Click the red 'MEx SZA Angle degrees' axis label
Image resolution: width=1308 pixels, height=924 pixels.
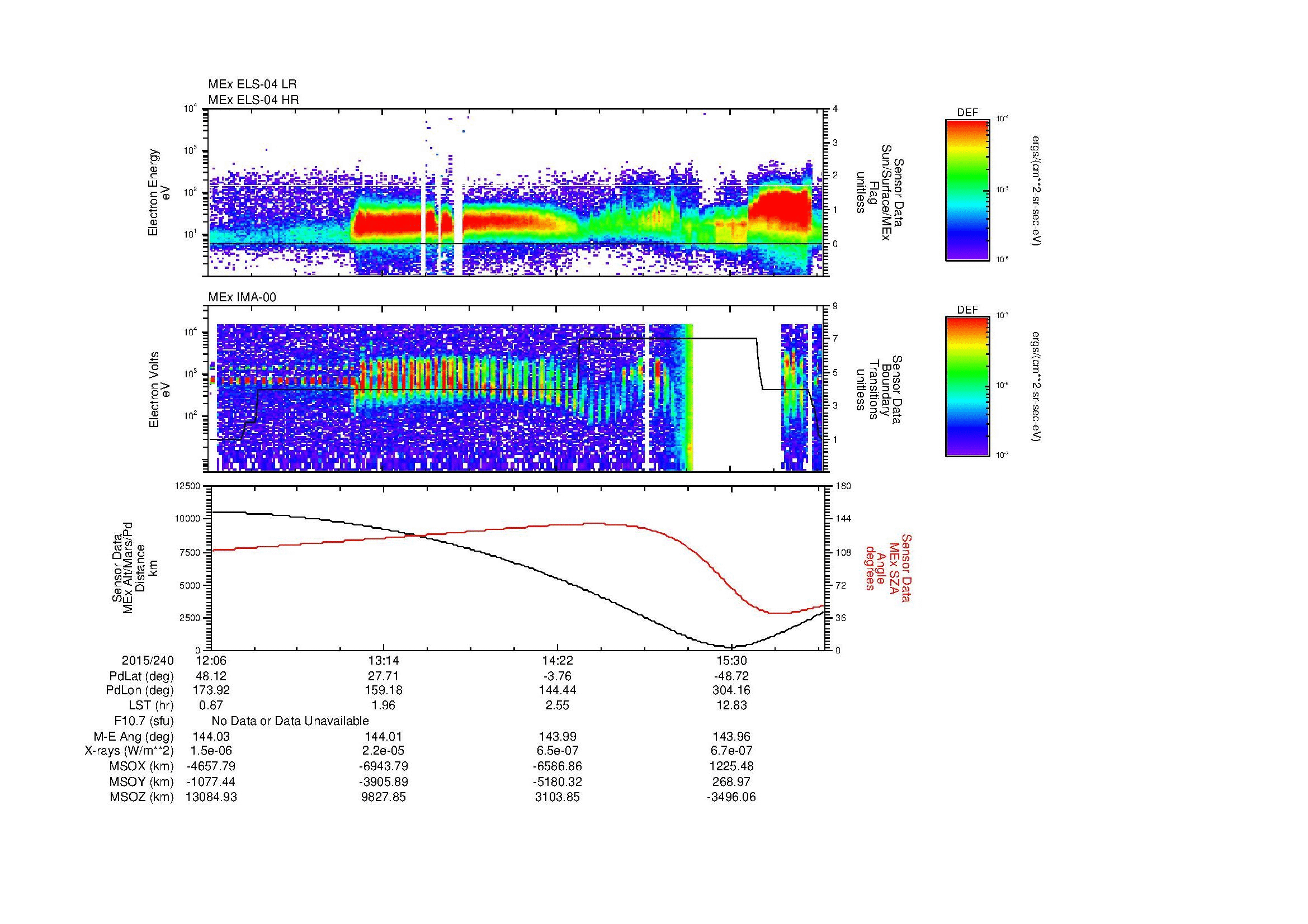click(887, 567)
